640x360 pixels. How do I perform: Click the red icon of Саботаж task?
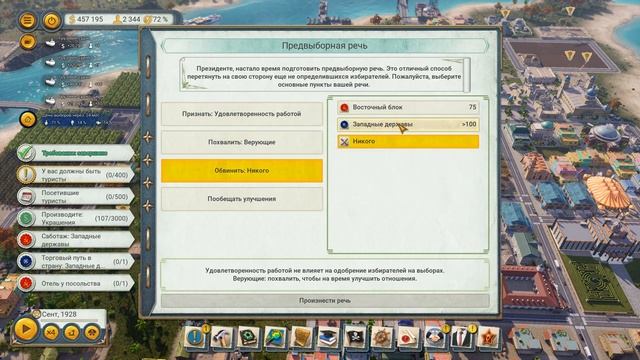(26, 240)
